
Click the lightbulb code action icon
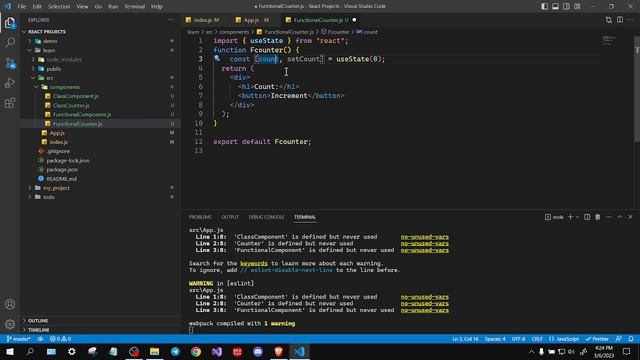217,59
